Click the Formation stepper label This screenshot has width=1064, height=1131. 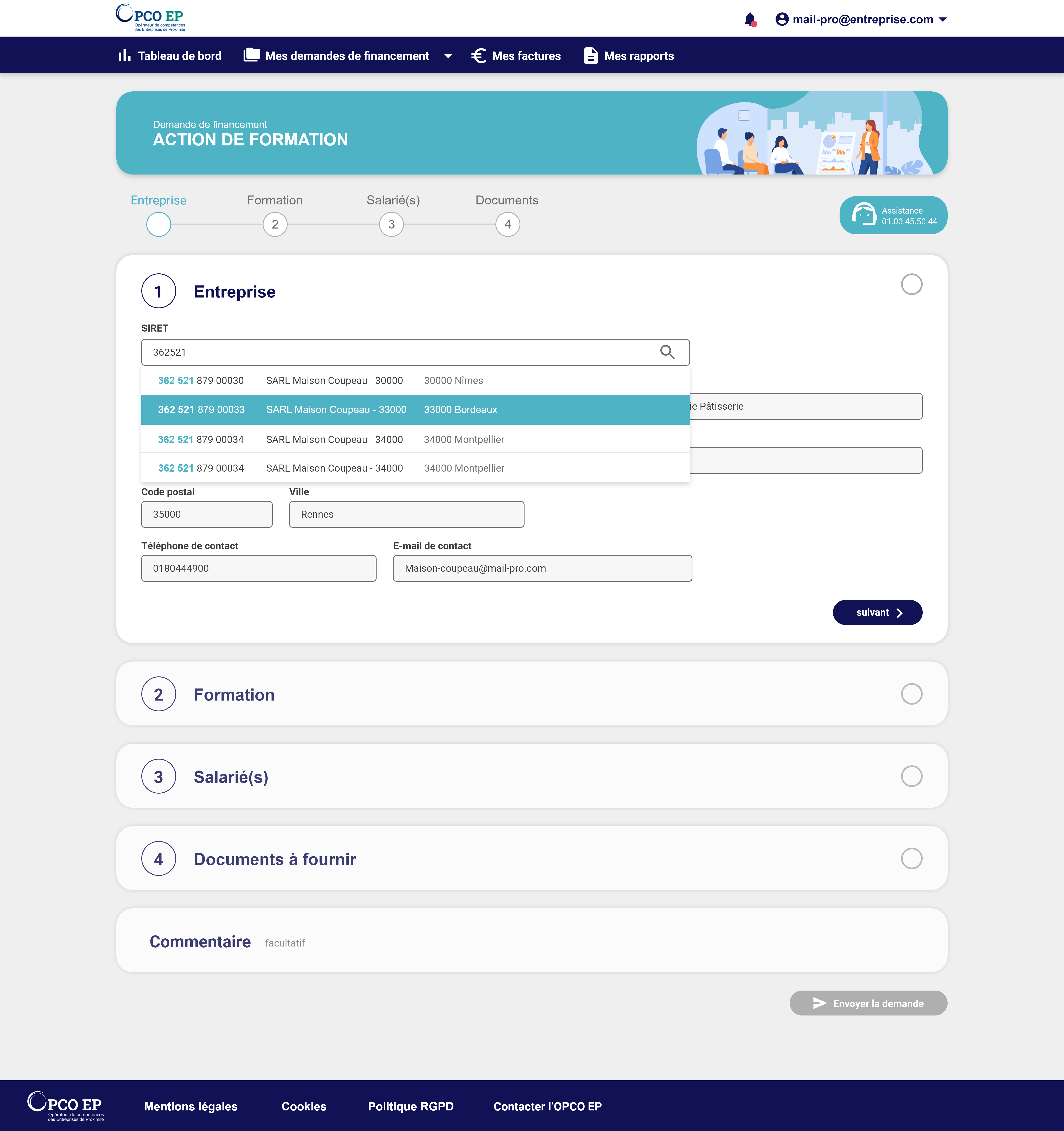tap(275, 200)
